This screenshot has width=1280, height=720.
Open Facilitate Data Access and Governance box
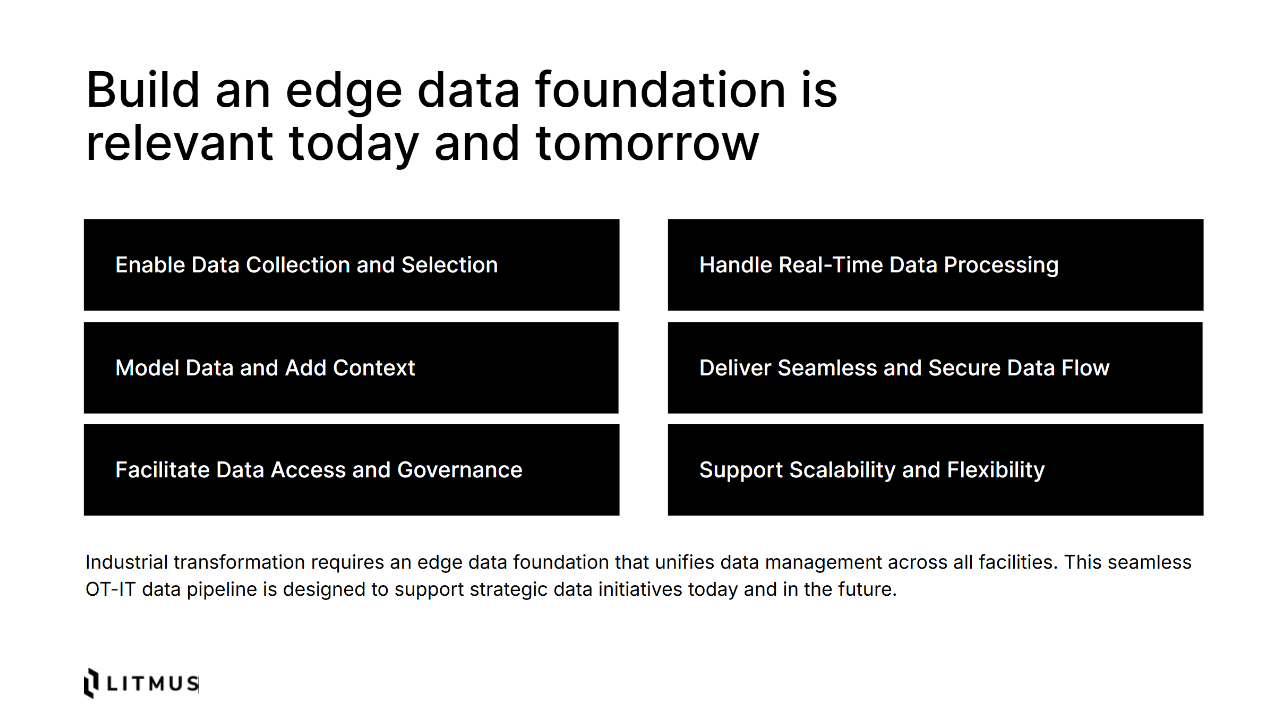[x=351, y=470]
